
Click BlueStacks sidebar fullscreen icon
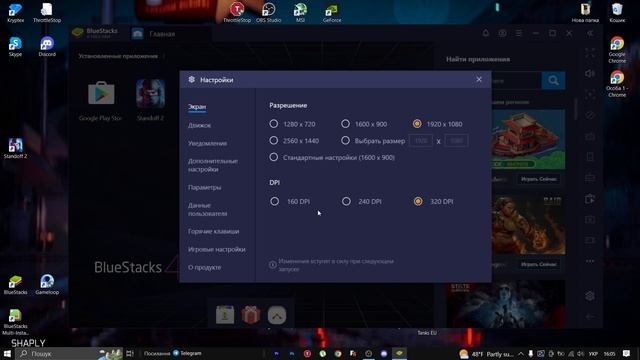(590, 53)
